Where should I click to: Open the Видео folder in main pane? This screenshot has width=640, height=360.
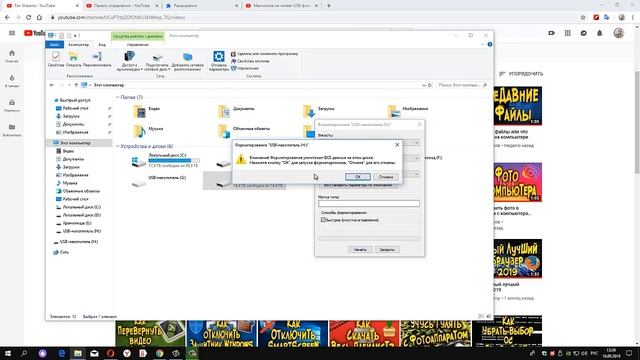pyautogui.click(x=147, y=111)
